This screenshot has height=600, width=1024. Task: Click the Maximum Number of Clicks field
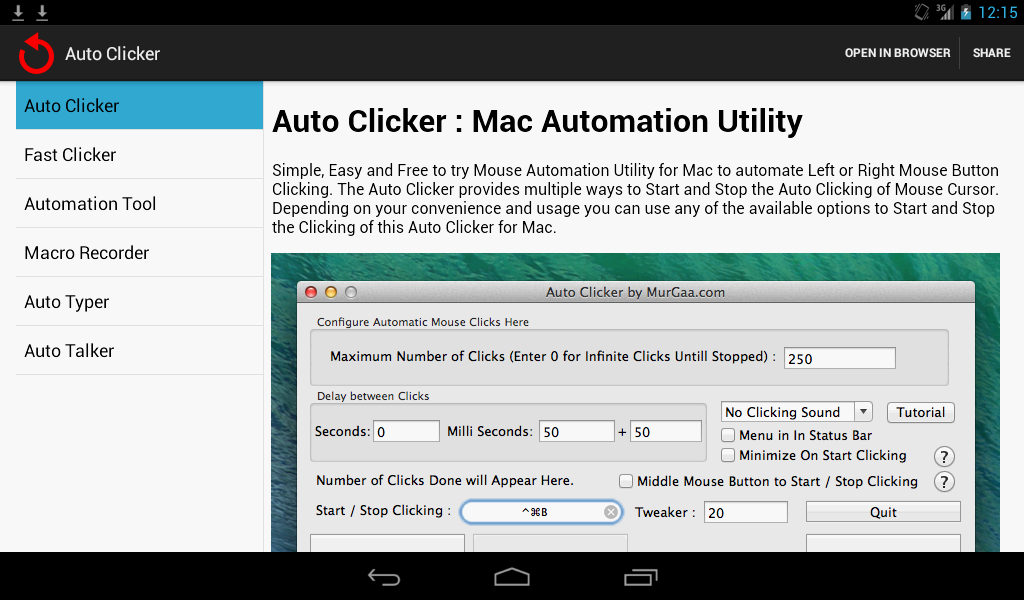(840, 358)
